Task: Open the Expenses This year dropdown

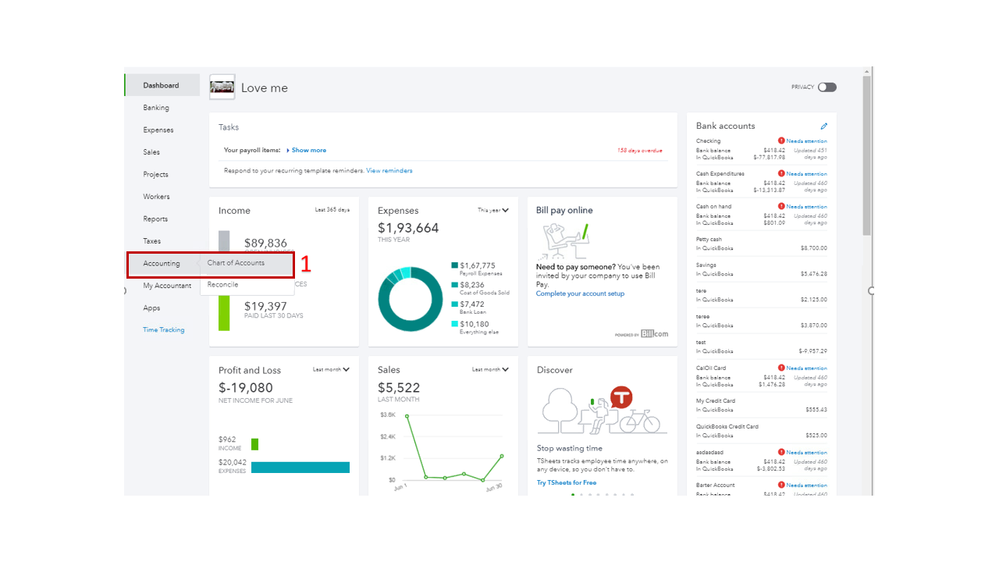Action: click(493, 210)
